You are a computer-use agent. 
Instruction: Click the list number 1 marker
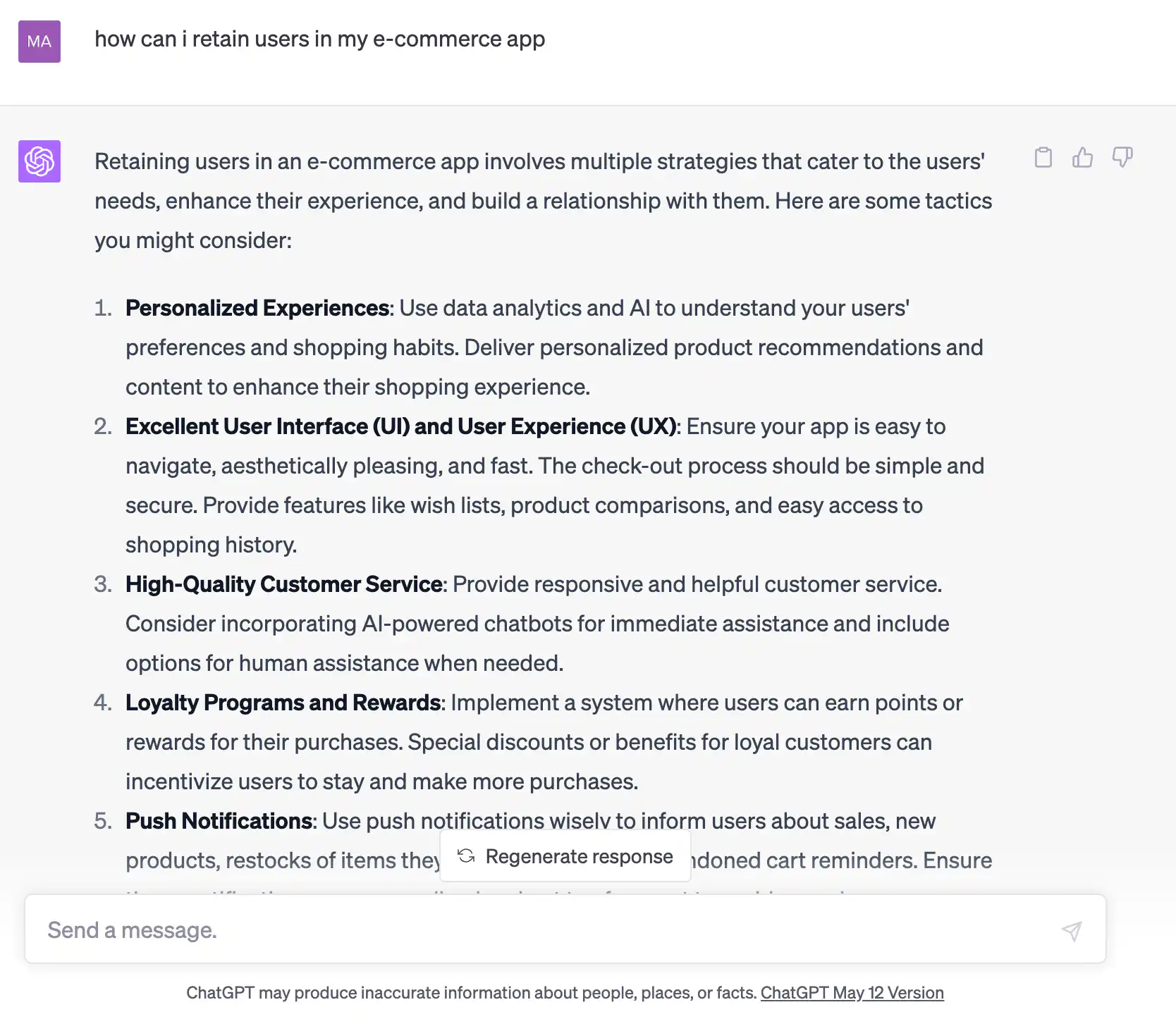[x=103, y=308]
